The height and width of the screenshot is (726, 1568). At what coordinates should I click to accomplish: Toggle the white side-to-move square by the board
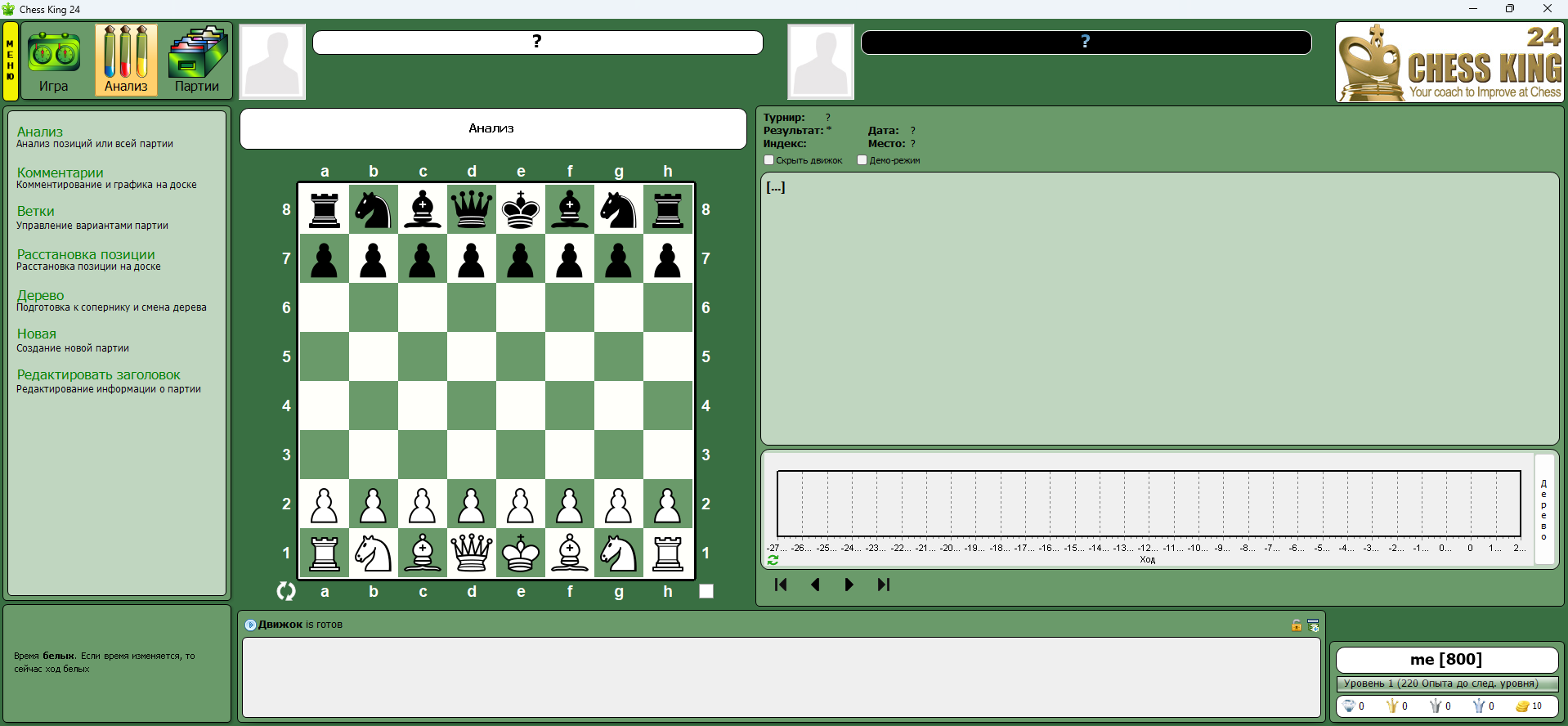click(x=706, y=591)
